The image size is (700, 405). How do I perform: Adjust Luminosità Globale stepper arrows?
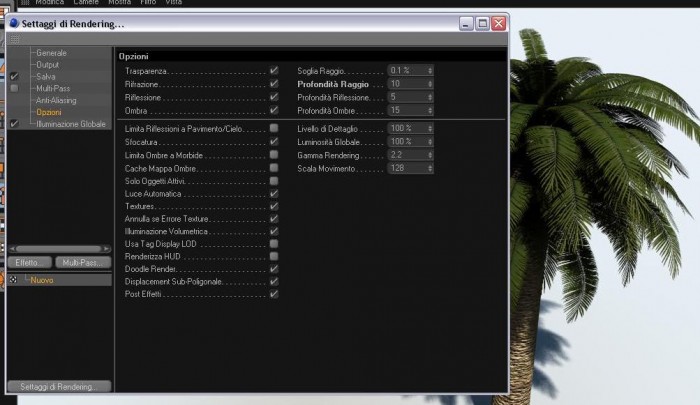pos(430,142)
